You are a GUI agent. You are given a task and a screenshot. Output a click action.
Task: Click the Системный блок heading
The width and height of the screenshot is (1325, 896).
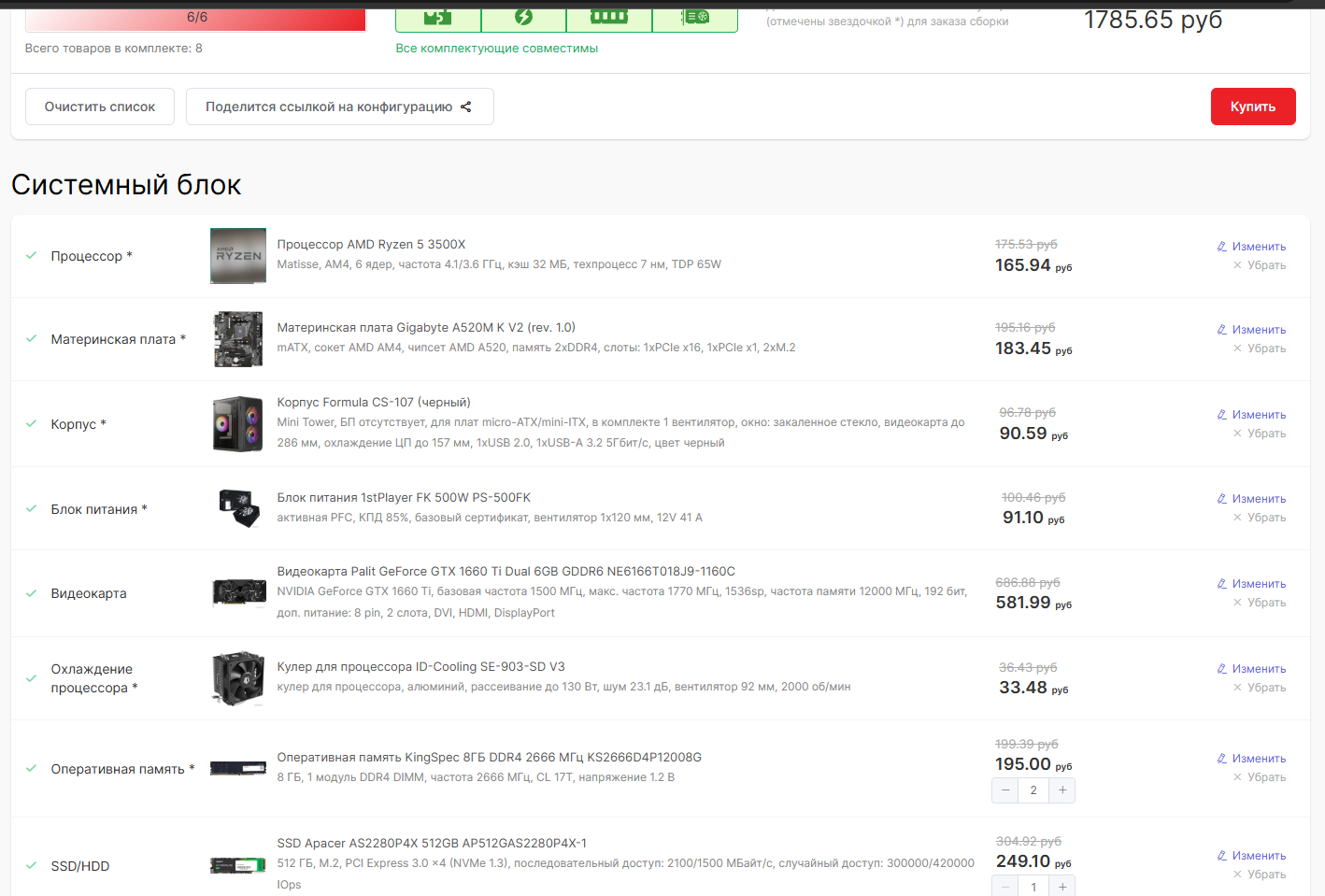point(126,185)
